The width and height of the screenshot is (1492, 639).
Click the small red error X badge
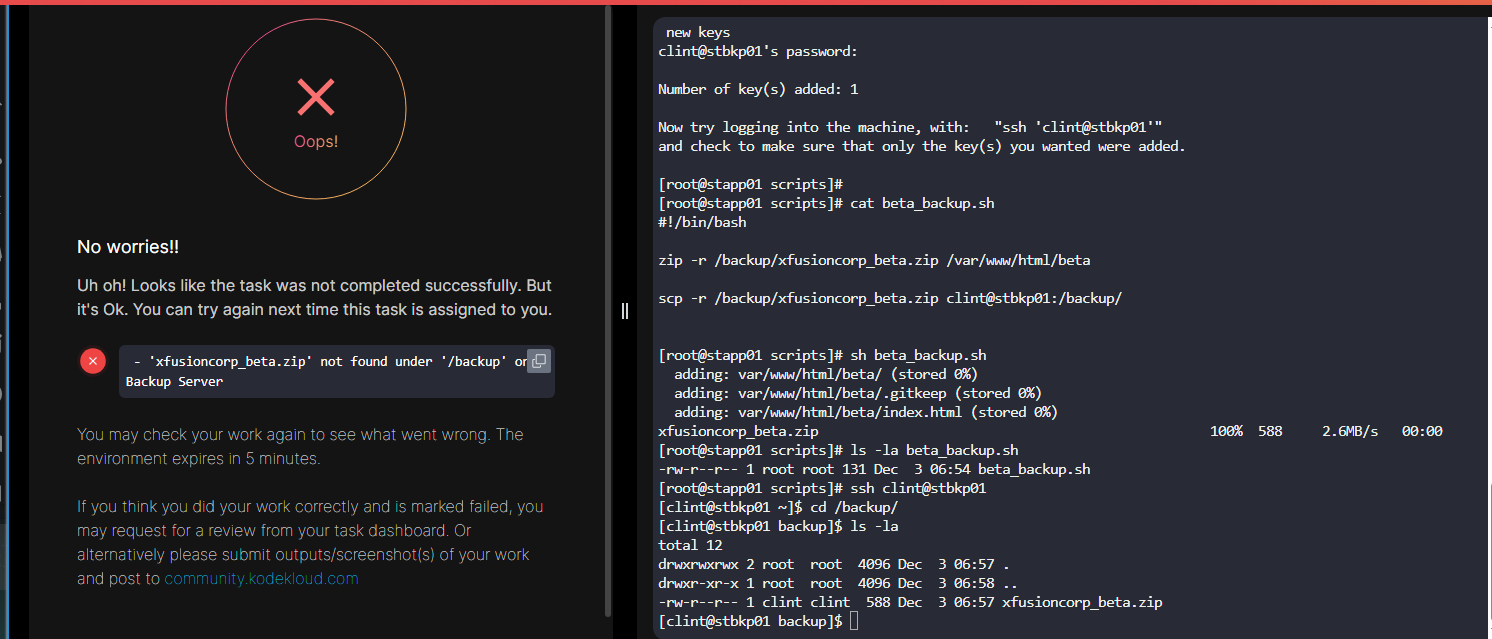coord(93,362)
